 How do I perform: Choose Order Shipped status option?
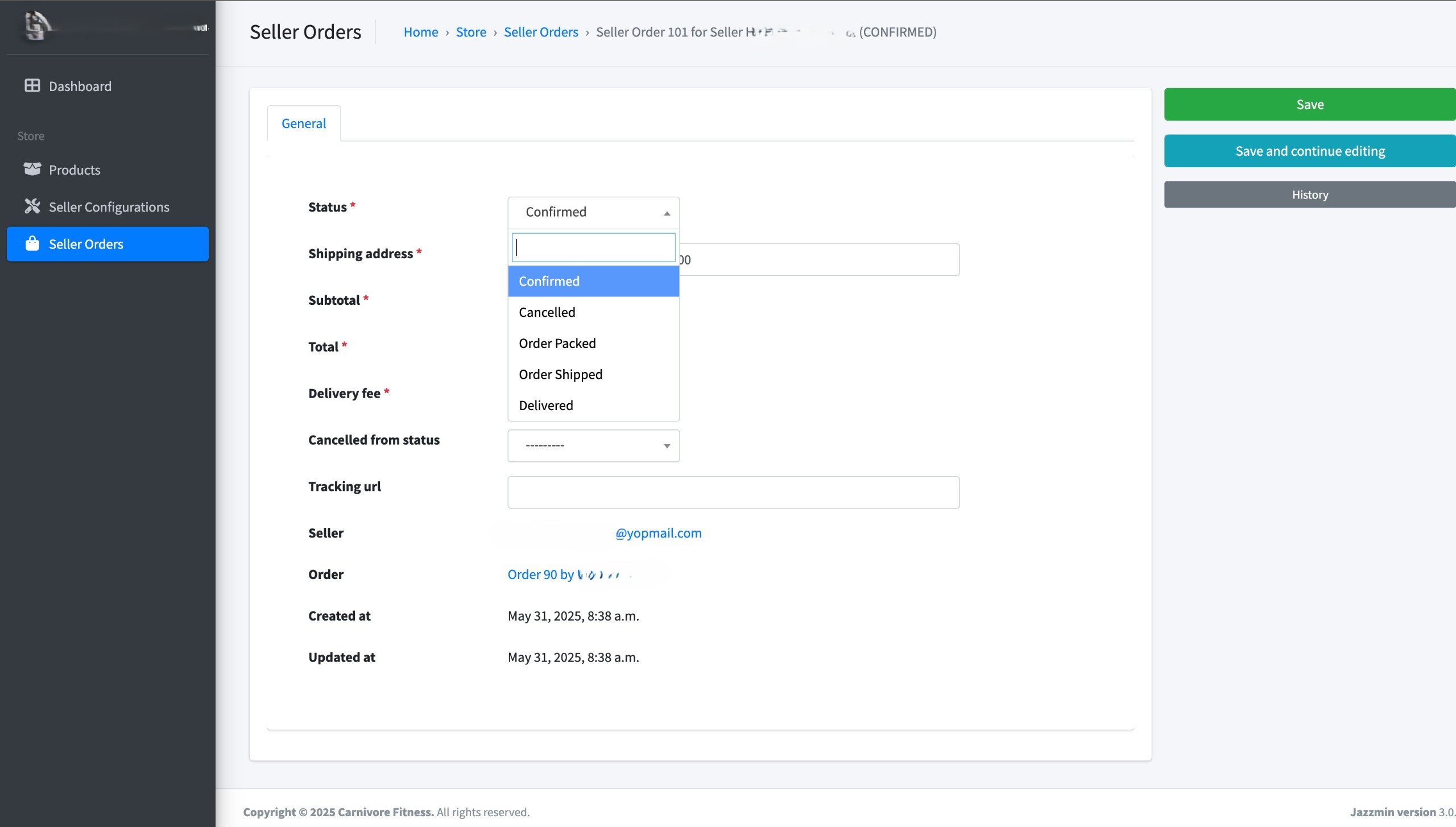tap(593, 374)
